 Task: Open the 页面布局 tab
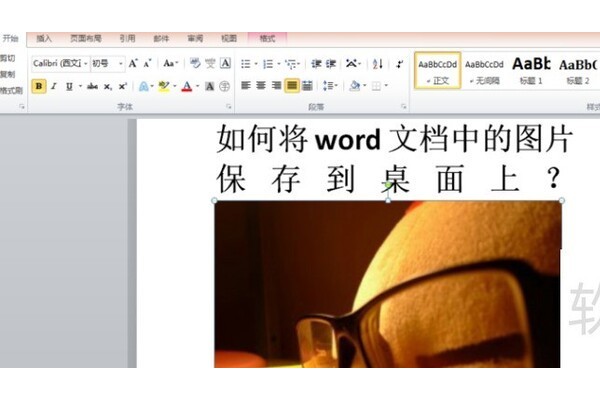(86, 38)
